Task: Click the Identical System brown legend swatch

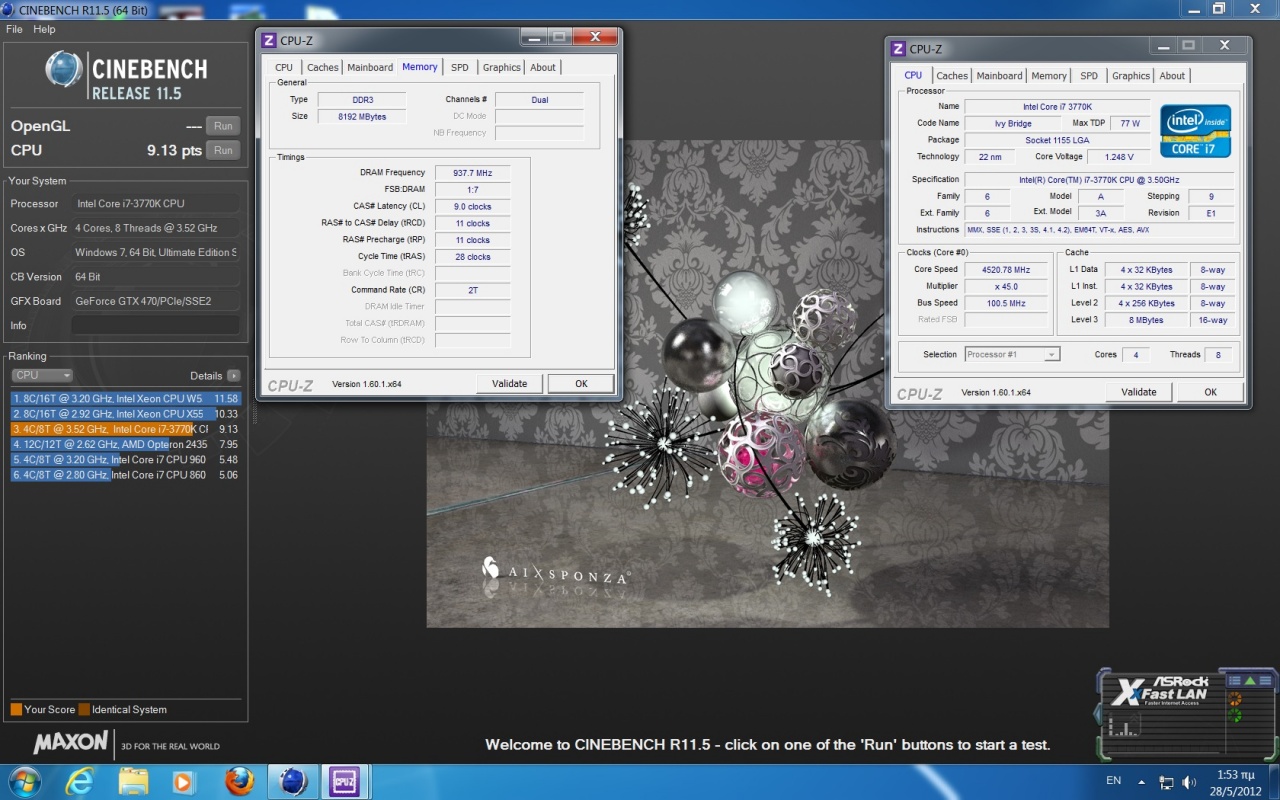Action: (x=84, y=710)
